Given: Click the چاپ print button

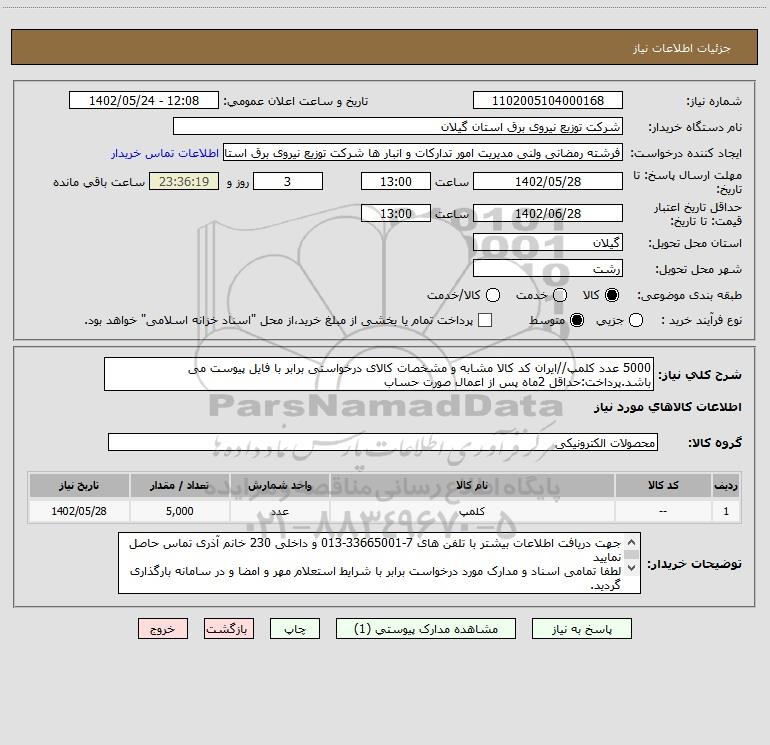Looking at the screenshot, I should tap(295, 629).
